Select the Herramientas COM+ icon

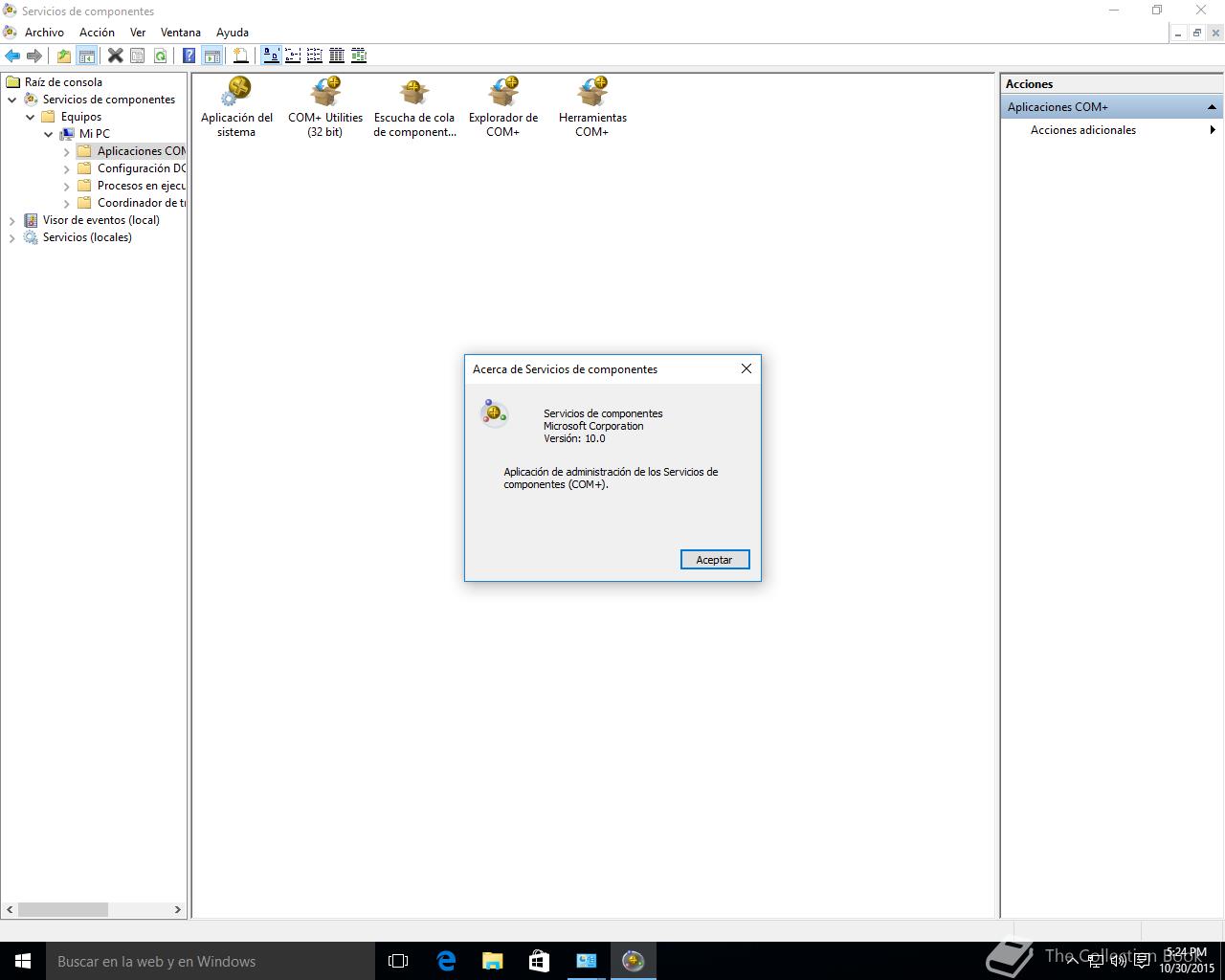coord(592,107)
